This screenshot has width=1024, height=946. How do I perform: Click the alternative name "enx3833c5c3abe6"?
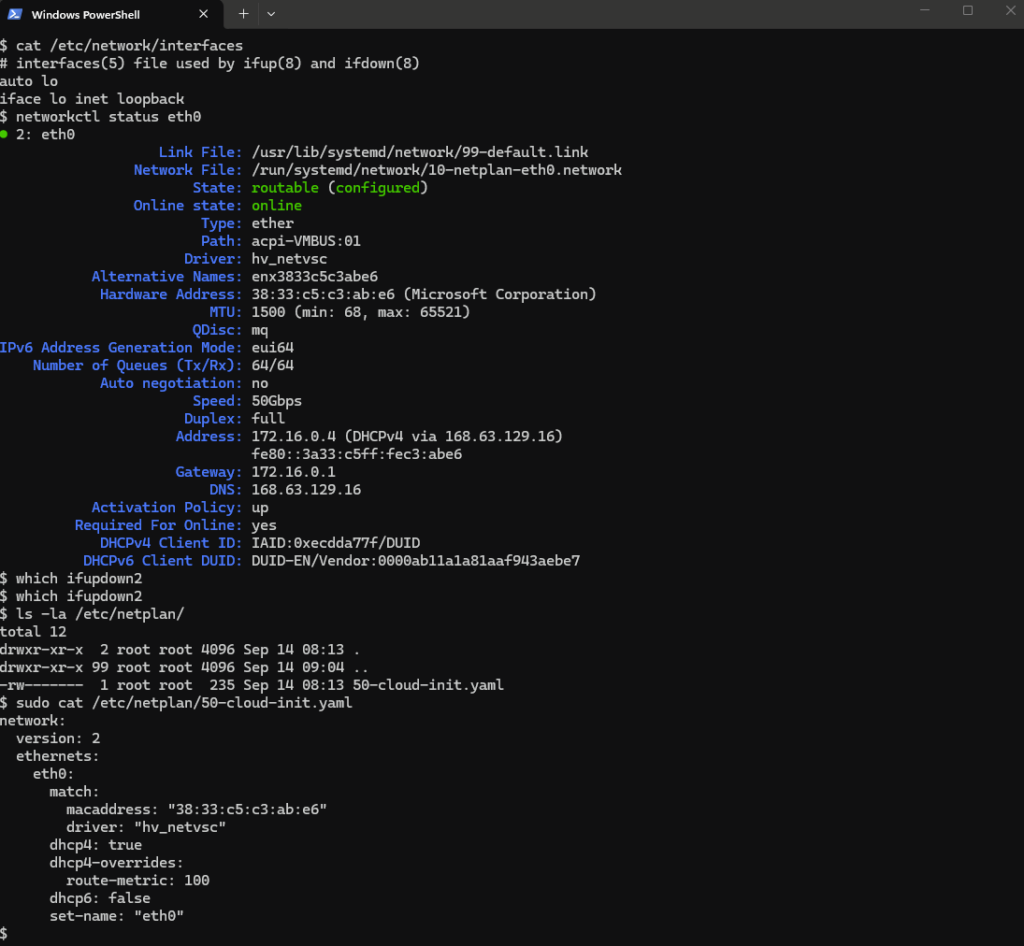(x=315, y=277)
